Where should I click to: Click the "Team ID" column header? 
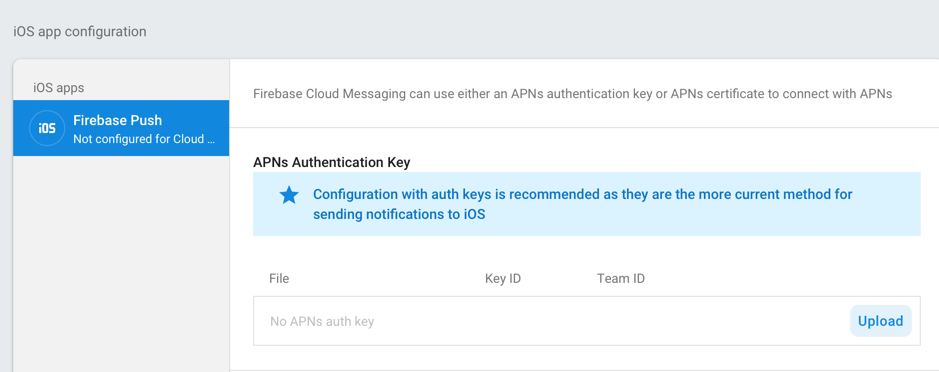[621, 279]
